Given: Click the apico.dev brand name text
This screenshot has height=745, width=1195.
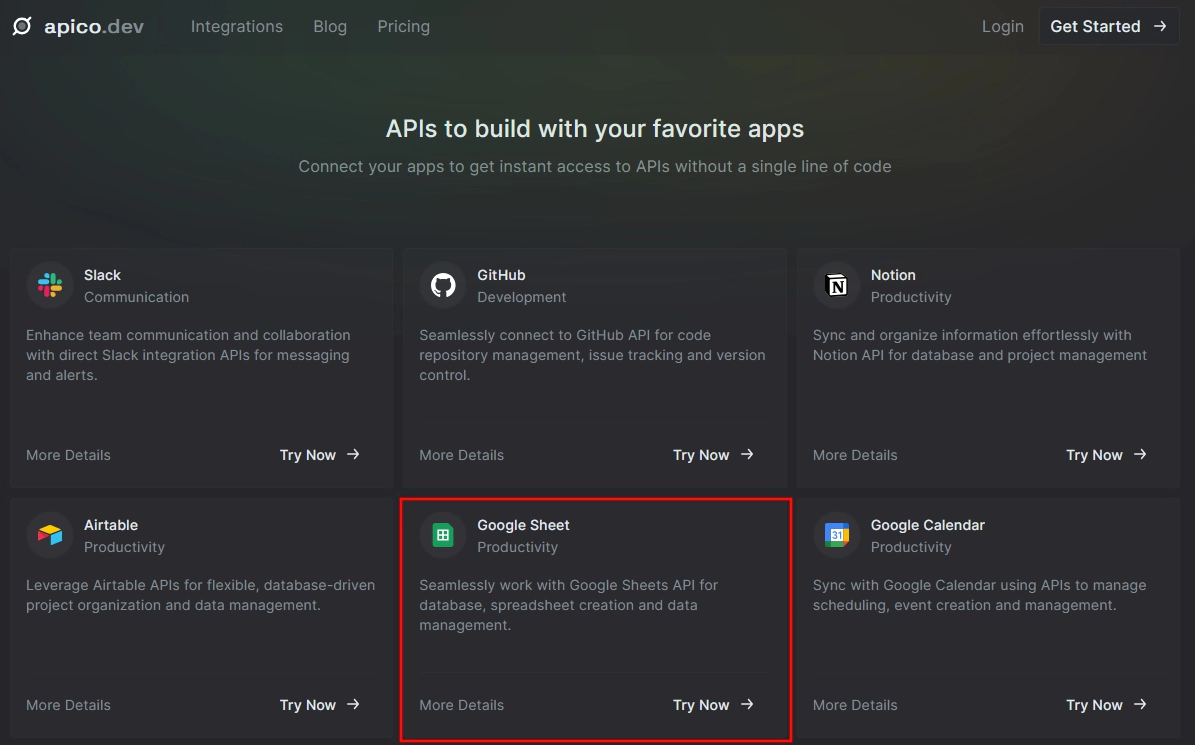Looking at the screenshot, I should [94, 27].
